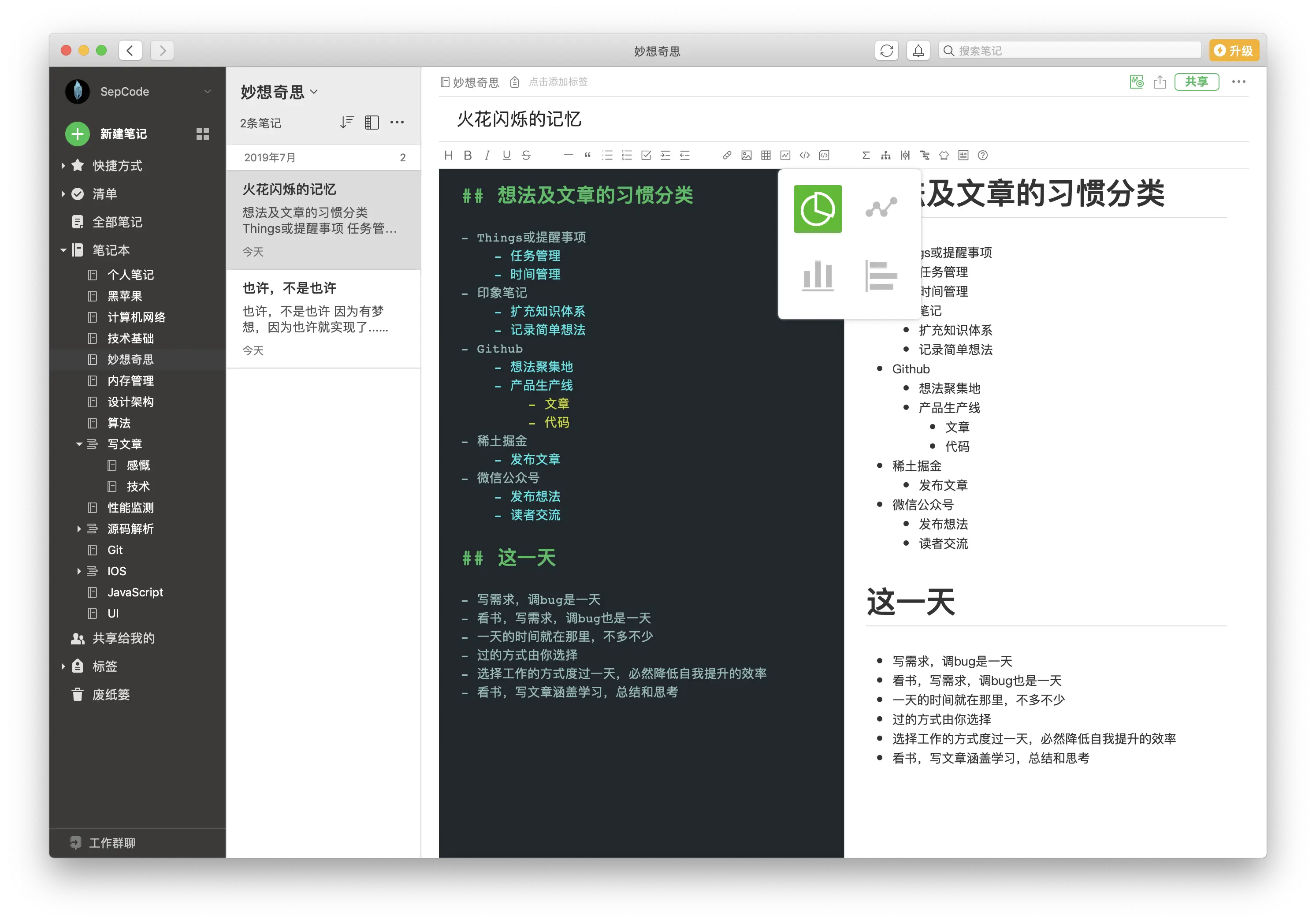The width and height of the screenshot is (1316, 923).
Task: Click the green 共享 share button
Action: tap(1196, 82)
